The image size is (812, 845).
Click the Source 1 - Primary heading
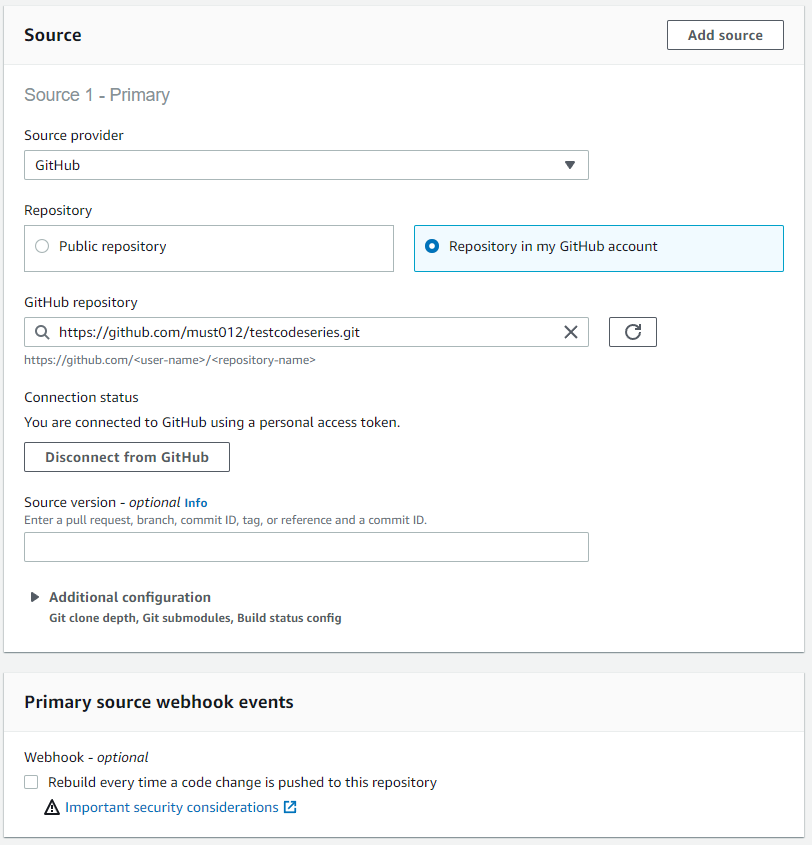pos(97,95)
